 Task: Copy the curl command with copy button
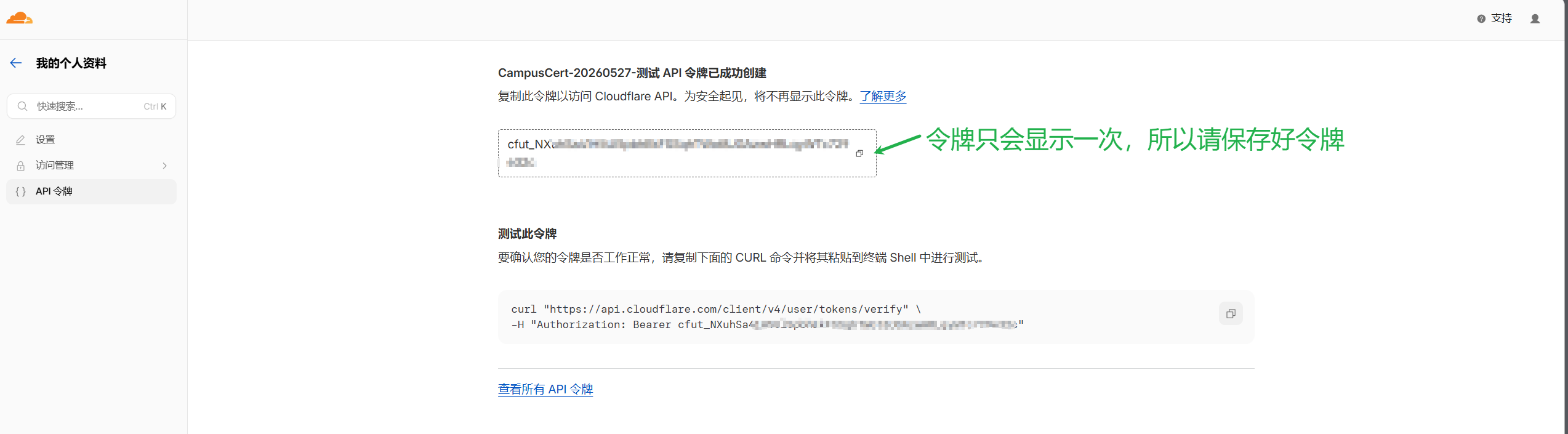coord(1231,314)
